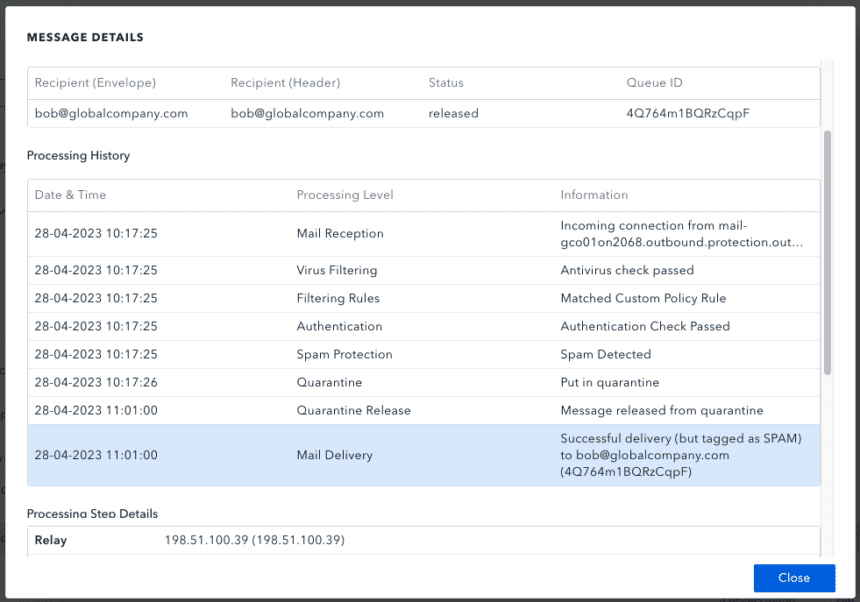Viewport: 860px width, 602px height.
Task: Click the Queue ID 4Q764m1BQRzCqpF
Action: [698, 113]
